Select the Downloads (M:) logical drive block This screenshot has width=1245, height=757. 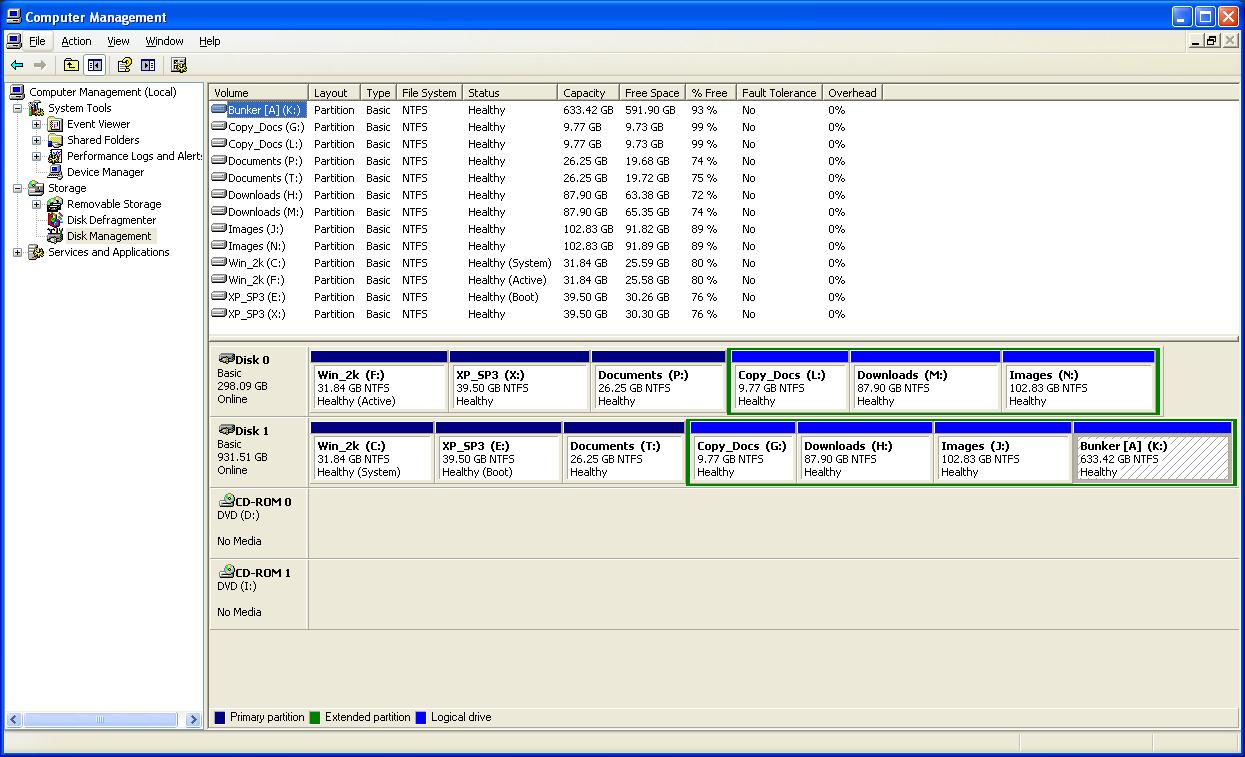pos(926,380)
